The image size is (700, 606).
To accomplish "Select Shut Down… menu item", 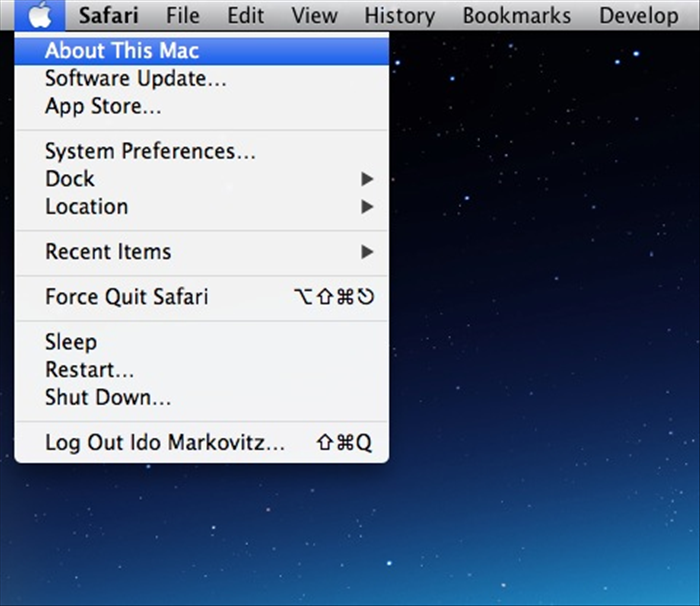I will pos(202,397).
